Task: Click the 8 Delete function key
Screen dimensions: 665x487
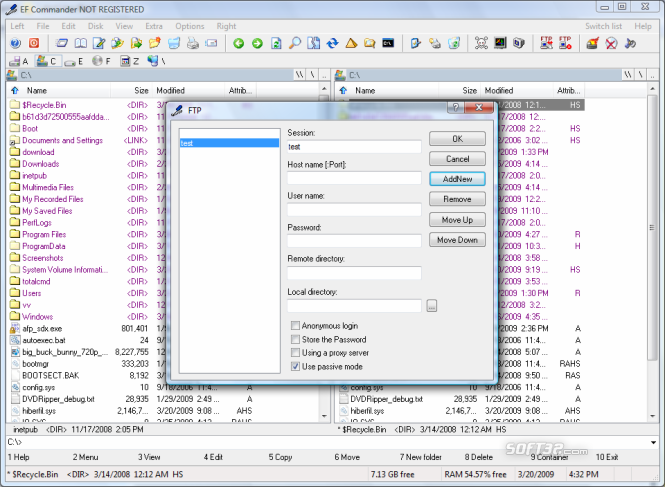Action: pos(479,457)
